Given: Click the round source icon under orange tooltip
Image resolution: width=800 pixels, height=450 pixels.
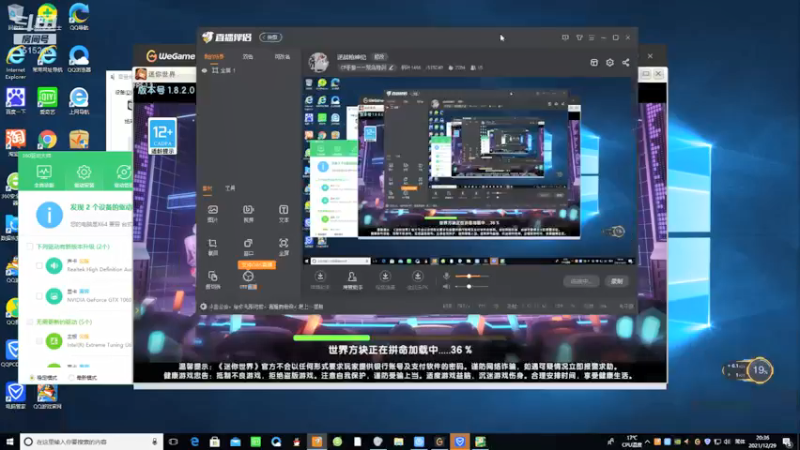Looking at the screenshot, I should (248, 277).
